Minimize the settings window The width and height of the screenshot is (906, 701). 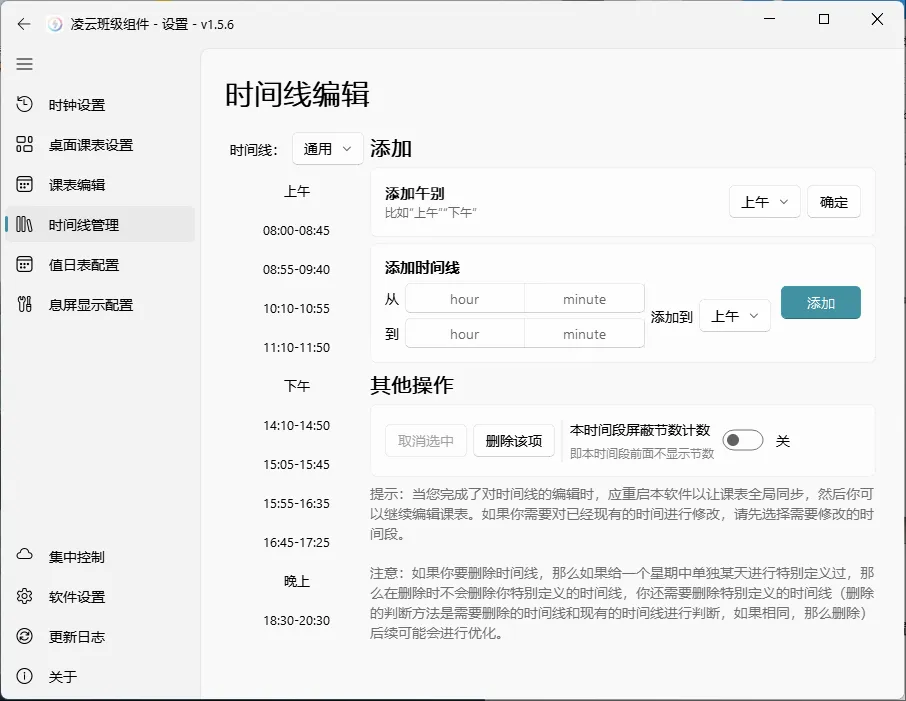[769, 19]
